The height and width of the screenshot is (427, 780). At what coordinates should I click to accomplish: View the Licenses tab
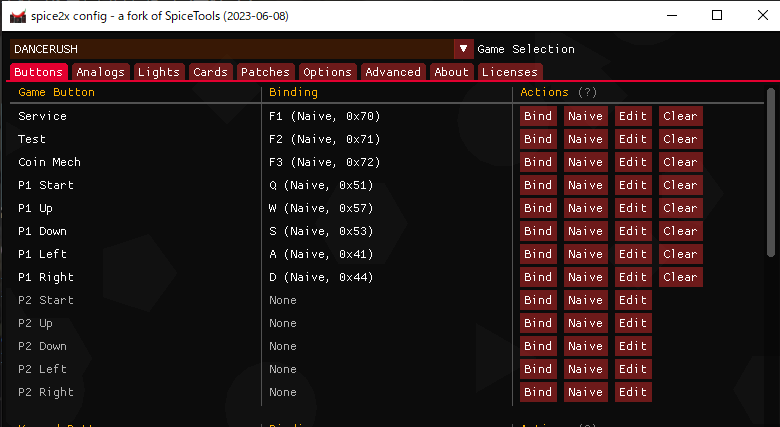pyautogui.click(x=509, y=72)
